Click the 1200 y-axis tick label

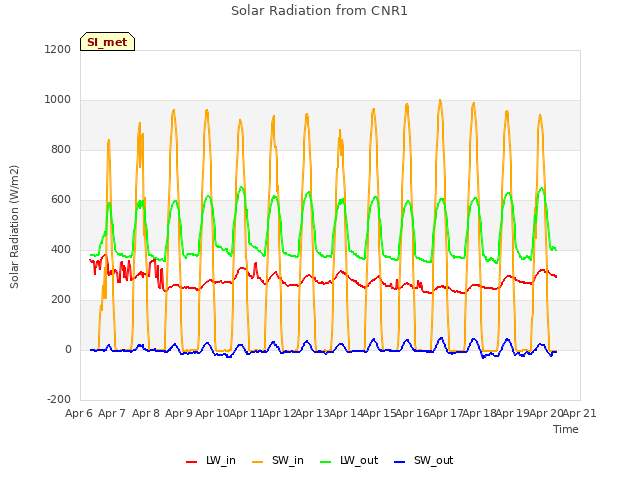(58, 49)
